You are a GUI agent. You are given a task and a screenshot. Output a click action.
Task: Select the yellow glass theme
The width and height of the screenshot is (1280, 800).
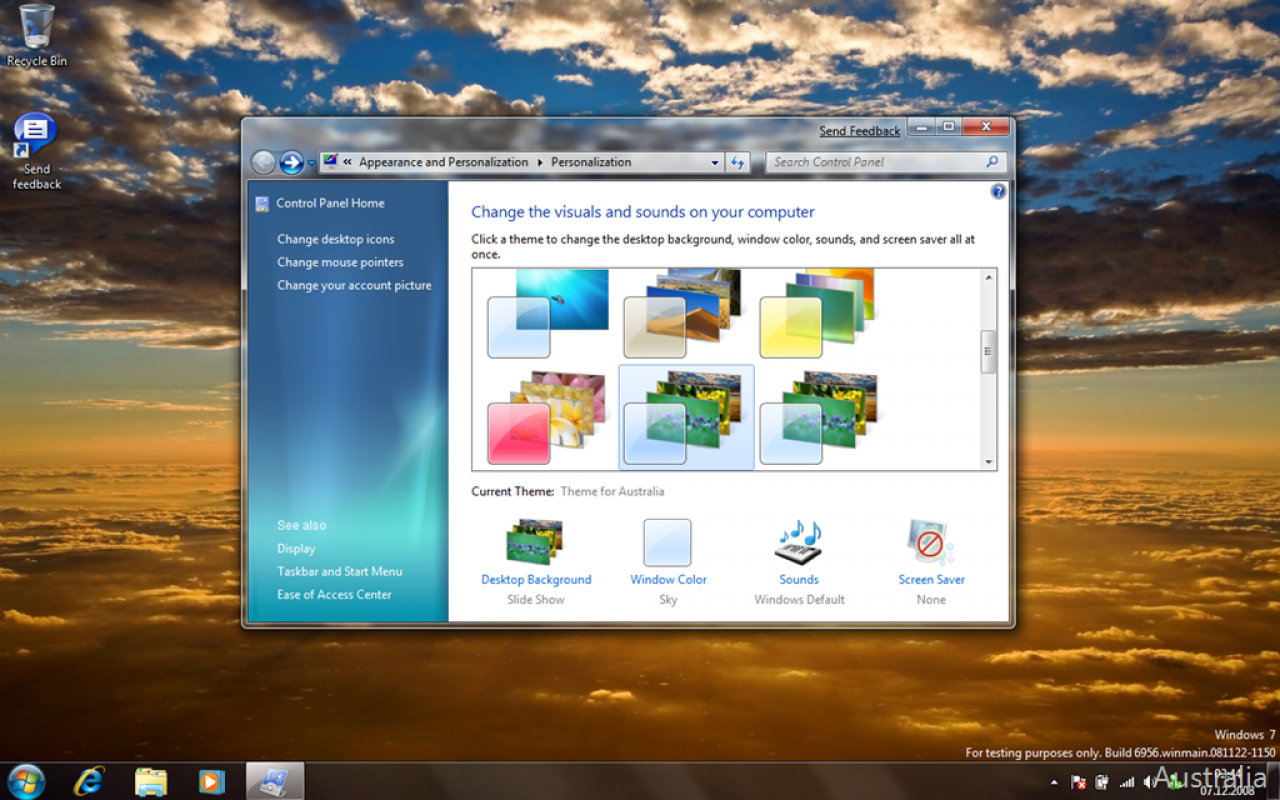(817, 314)
